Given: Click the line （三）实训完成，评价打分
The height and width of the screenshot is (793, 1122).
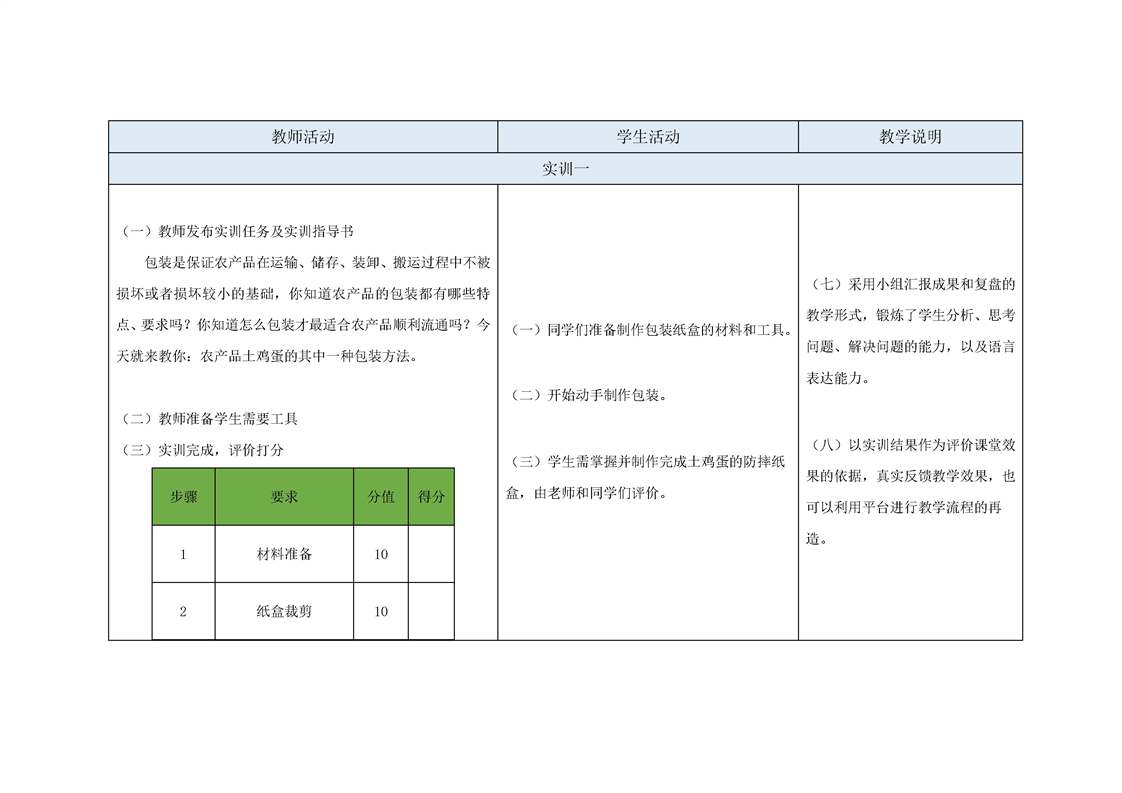Looking at the screenshot, I should [x=201, y=450].
